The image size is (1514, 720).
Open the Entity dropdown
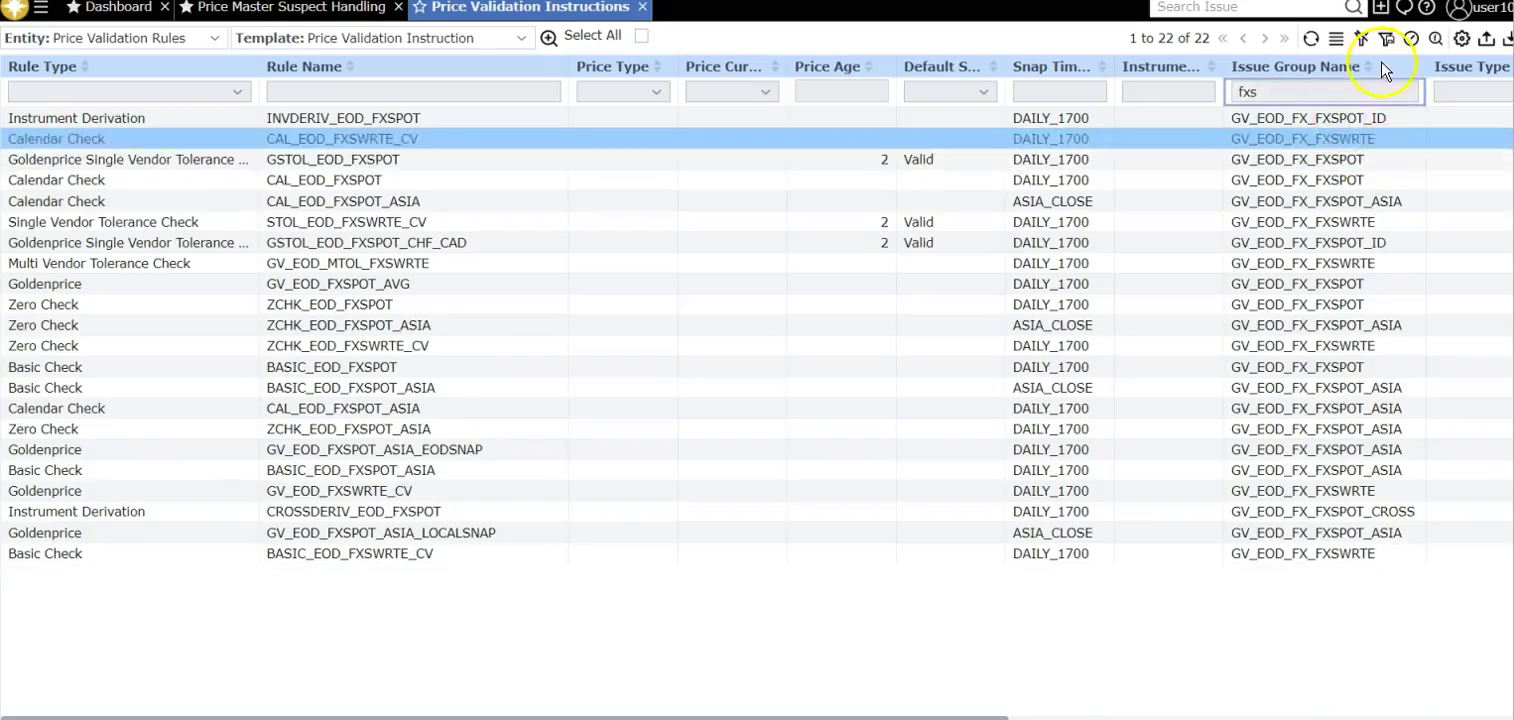pos(114,38)
